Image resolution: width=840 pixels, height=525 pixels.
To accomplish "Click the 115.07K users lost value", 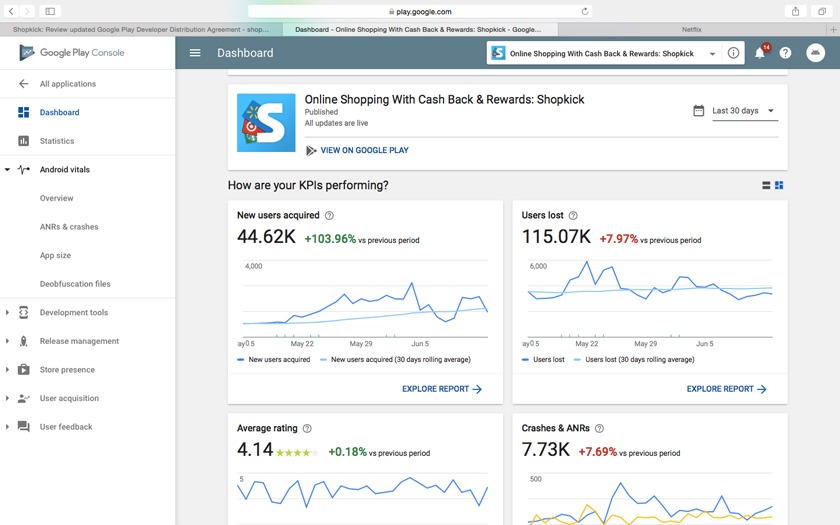I will [x=556, y=237].
